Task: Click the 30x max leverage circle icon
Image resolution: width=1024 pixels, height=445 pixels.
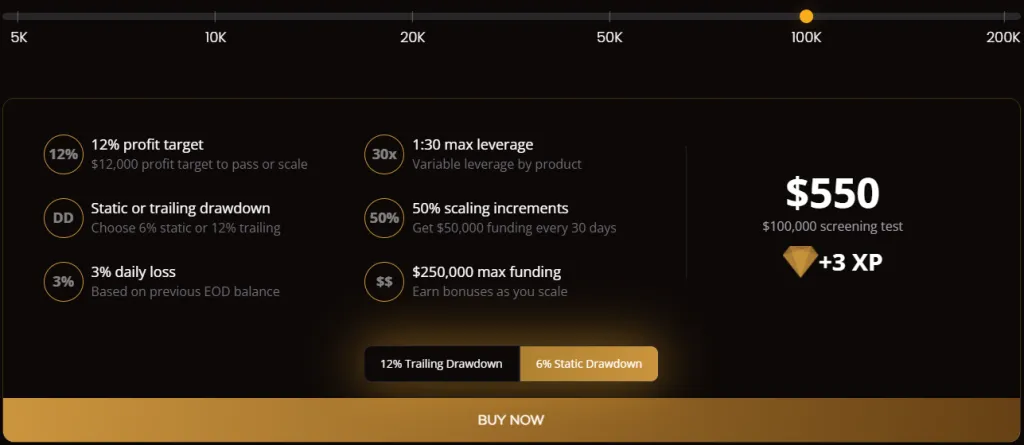Action: point(384,154)
